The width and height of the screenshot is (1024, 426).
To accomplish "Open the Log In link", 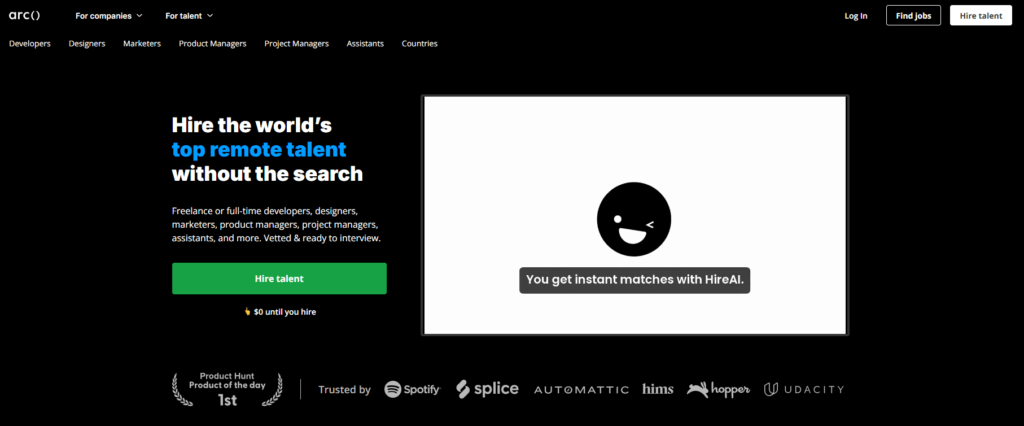I will click(856, 16).
